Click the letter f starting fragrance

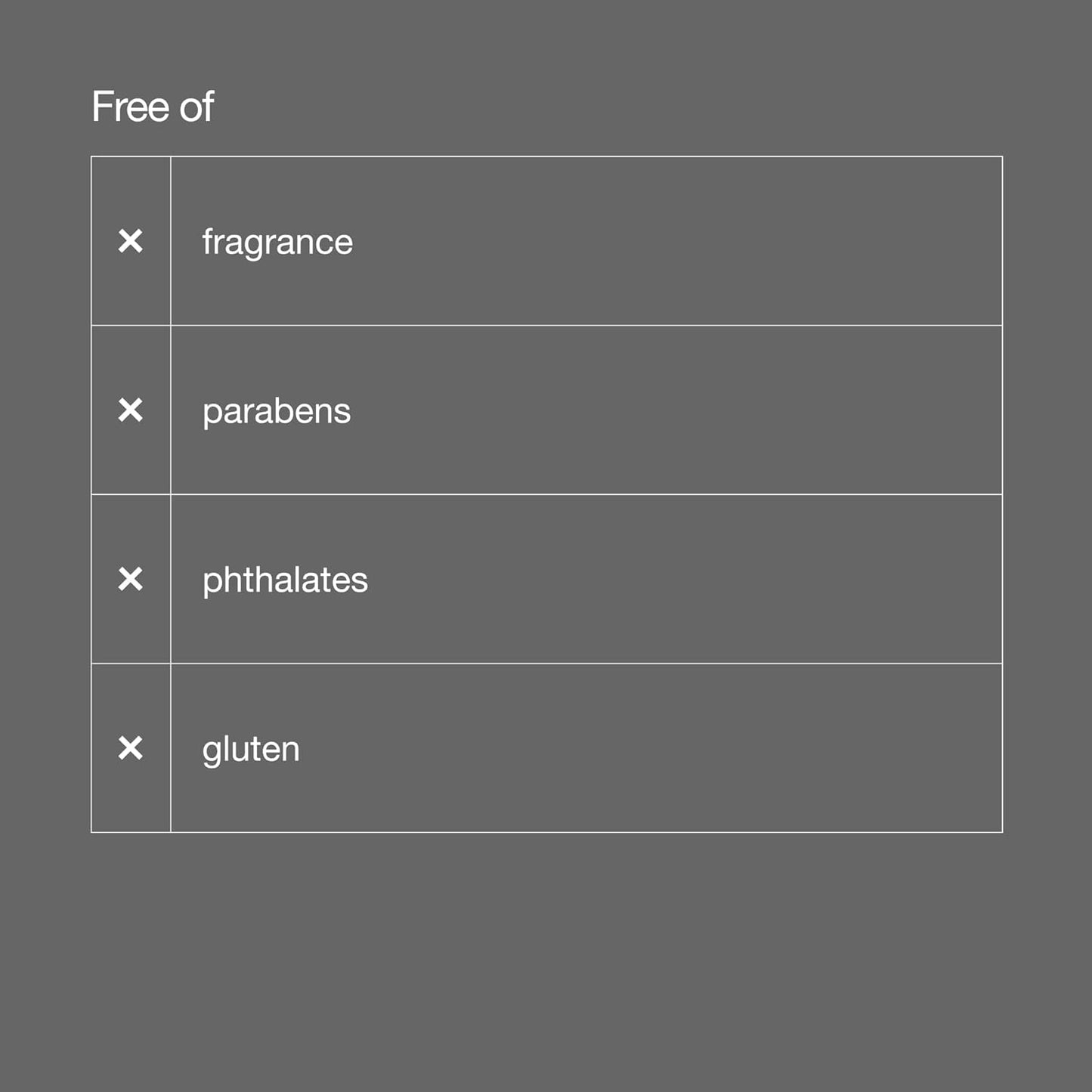pos(207,242)
